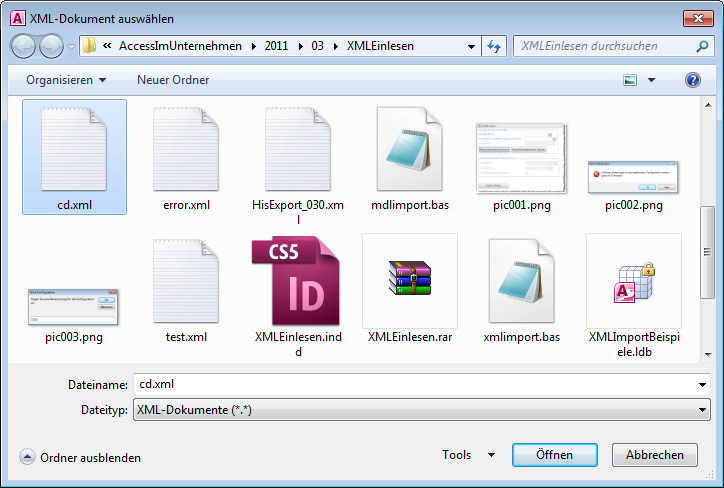Image resolution: width=724 pixels, height=488 pixels.
Task: Select the xmlimport.bas file icon
Action: coord(521,281)
